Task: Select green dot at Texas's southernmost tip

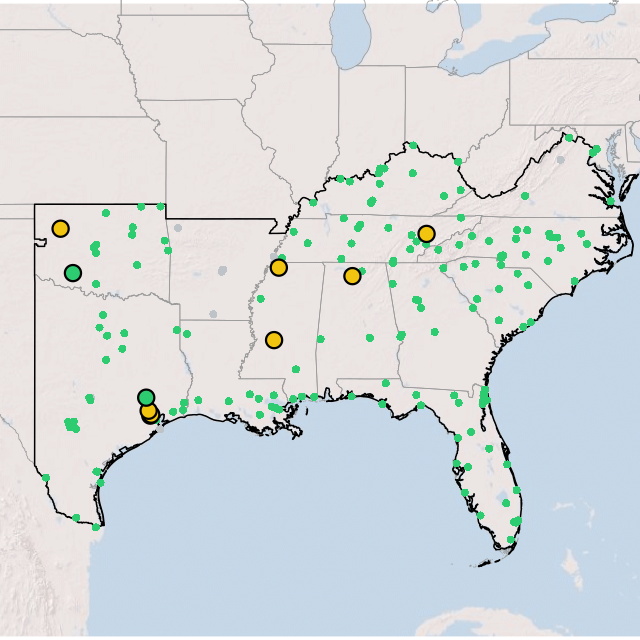Action: point(96,527)
